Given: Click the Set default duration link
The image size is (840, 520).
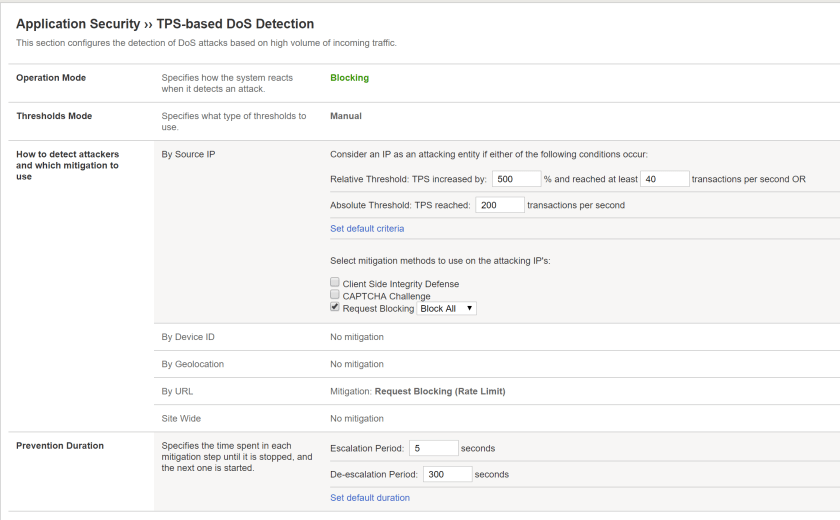Looking at the screenshot, I should pyautogui.click(x=369, y=498).
